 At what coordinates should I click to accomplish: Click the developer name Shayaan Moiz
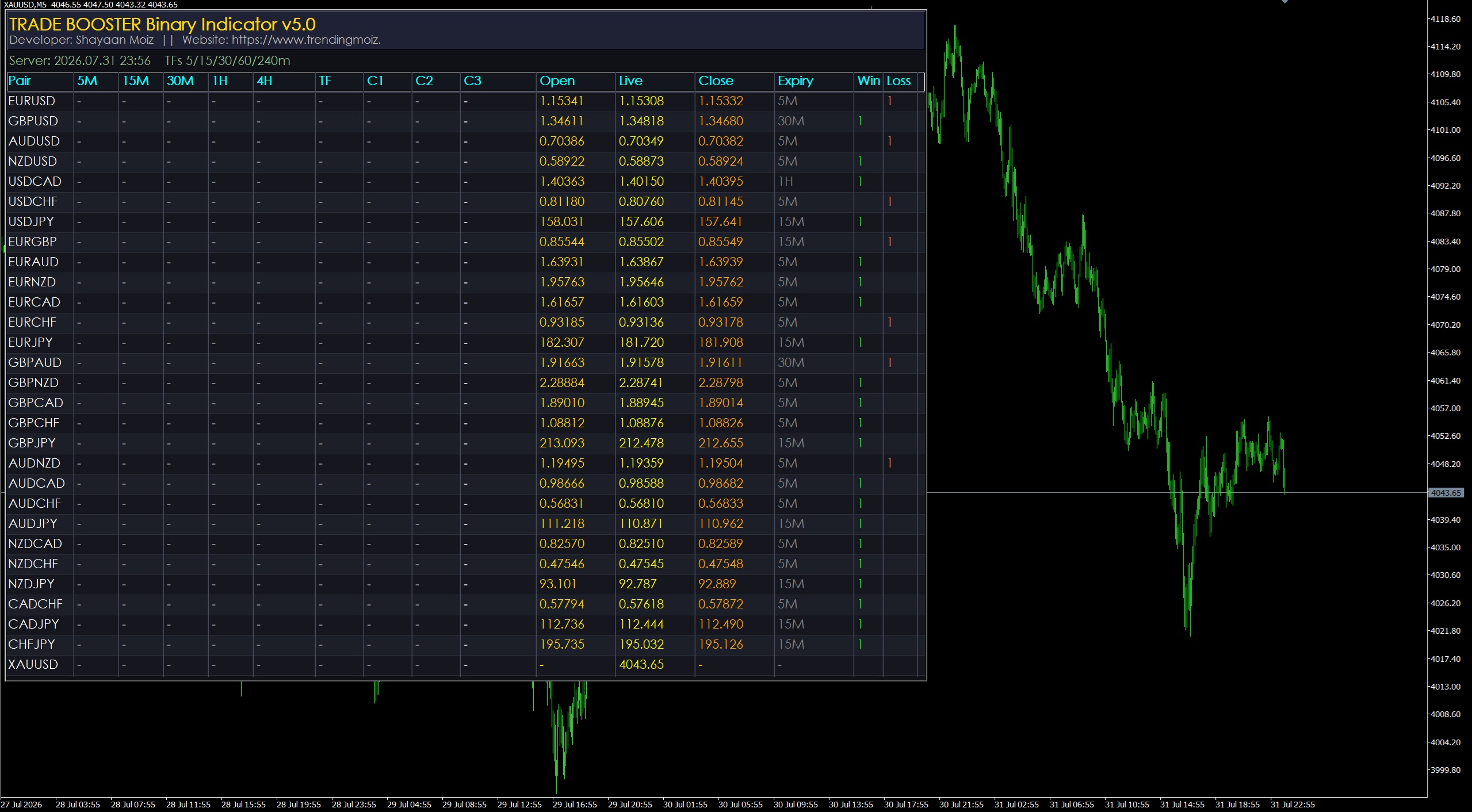(114, 40)
